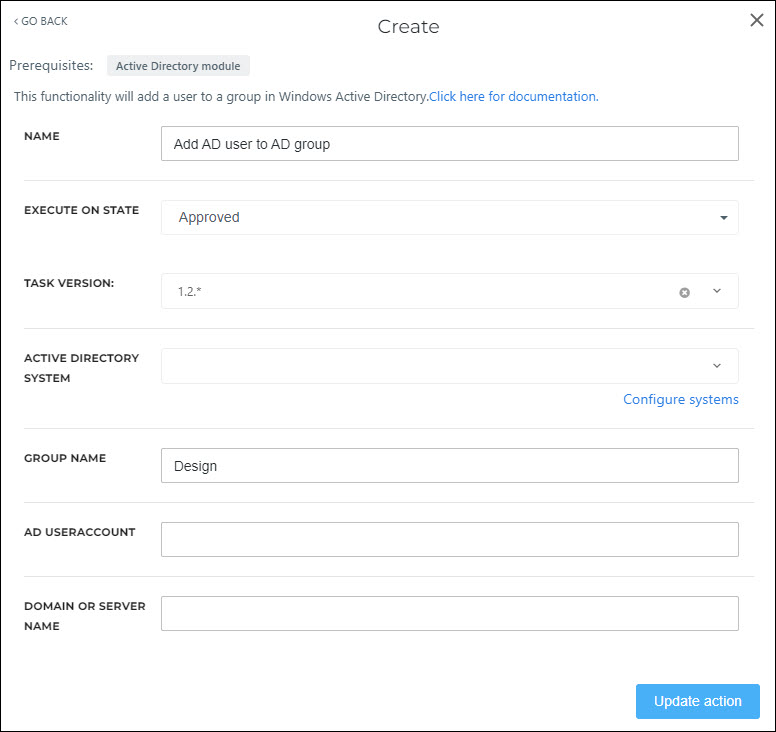This screenshot has width=776, height=732.
Task: Click the Create dialog title
Action: [x=408, y=27]
